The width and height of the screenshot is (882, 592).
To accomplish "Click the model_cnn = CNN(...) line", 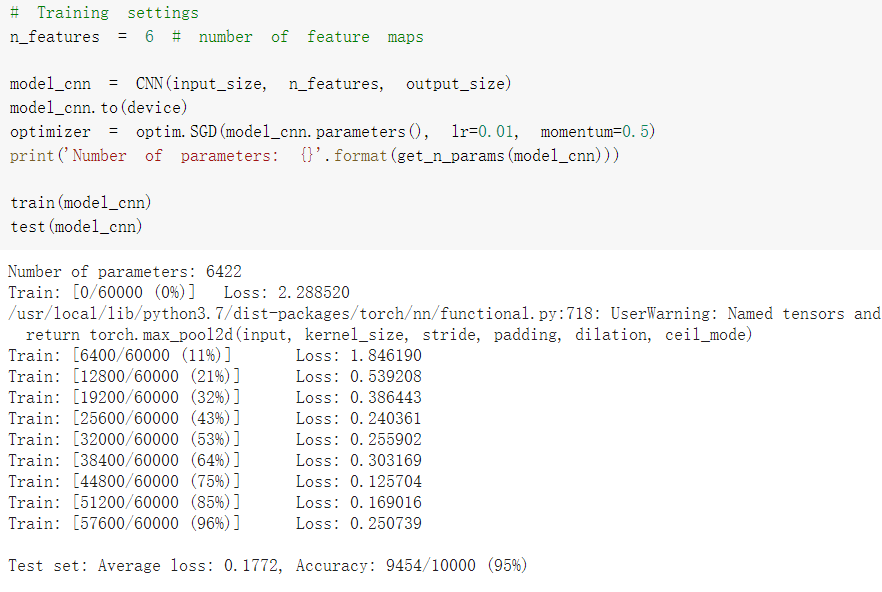I will click(x=260, y=84).
